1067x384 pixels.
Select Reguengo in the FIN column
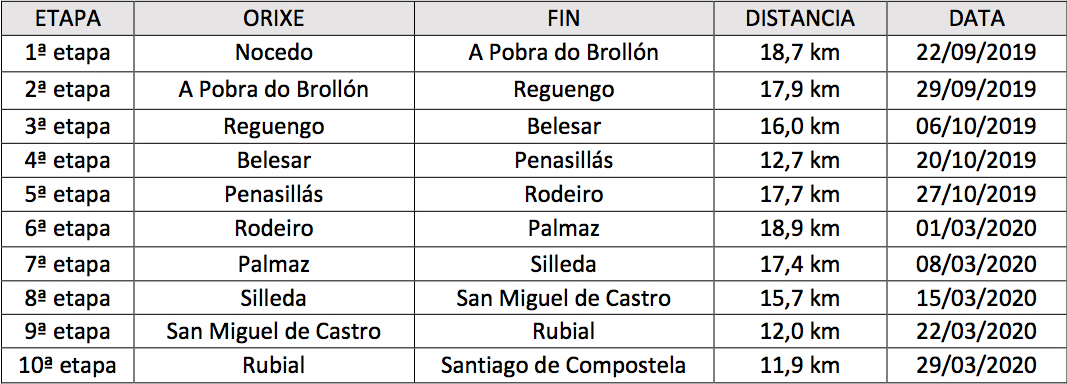pyautogui.click(x=563, y=89)
